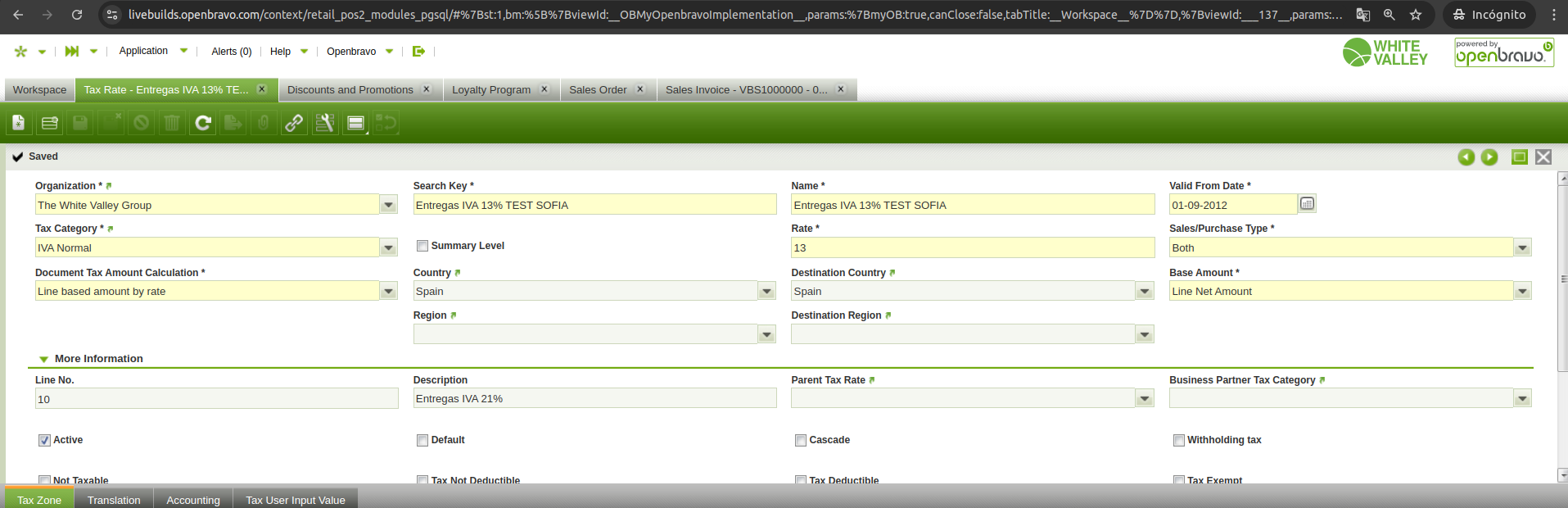Click the quick launch arrow icon
The width and height of the screenshot is (1568, 508).
[72, 52]
